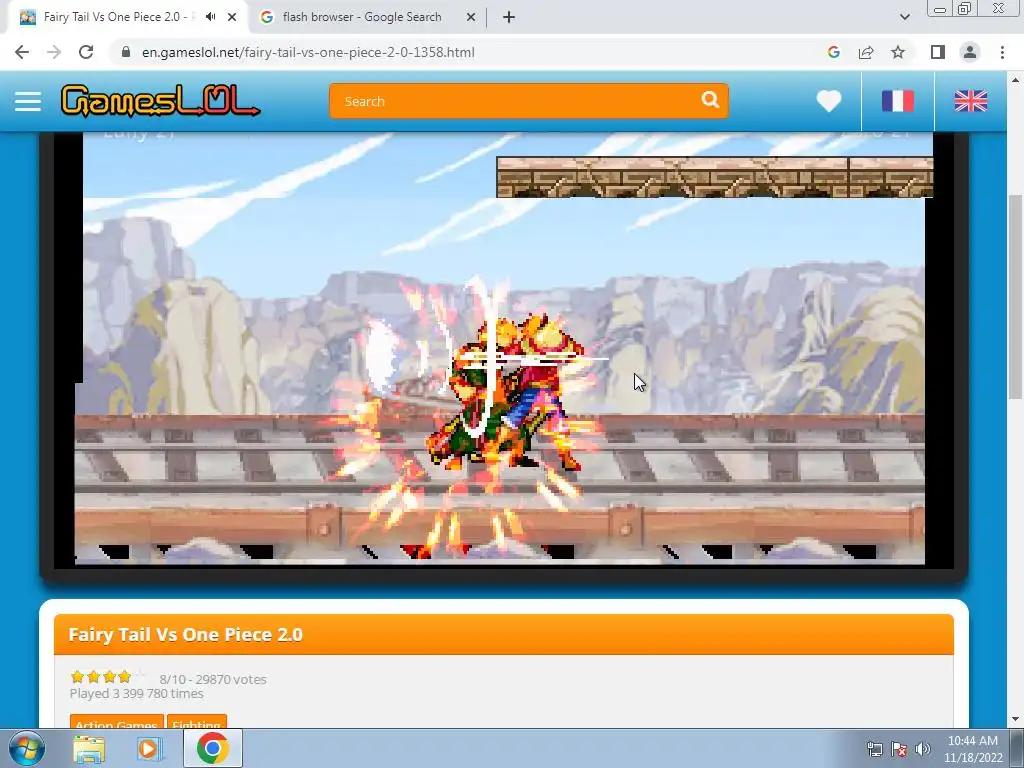Click the search magnifier icon
Image resolution: width=1024 pixels, height=768 pixels.
click(x=710, y=100)
